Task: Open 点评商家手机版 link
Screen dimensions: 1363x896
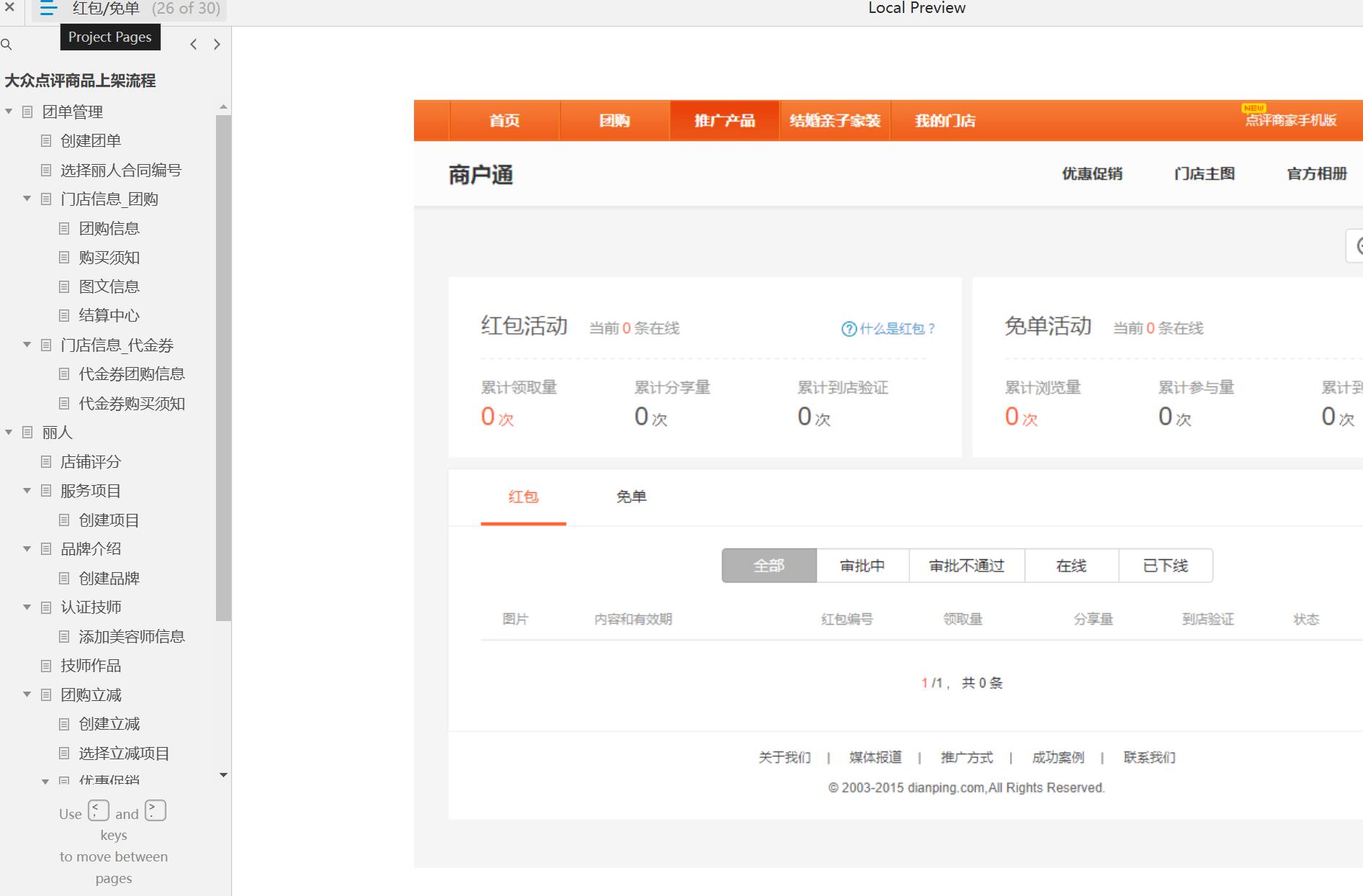Action: tap(1291, 120)
